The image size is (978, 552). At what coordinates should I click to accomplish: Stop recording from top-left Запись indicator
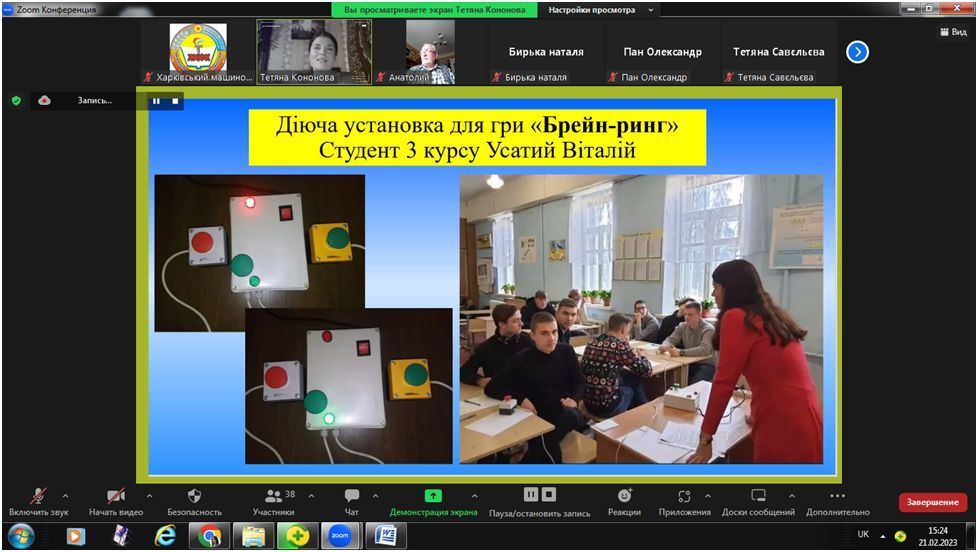click(x=175, y=100)
